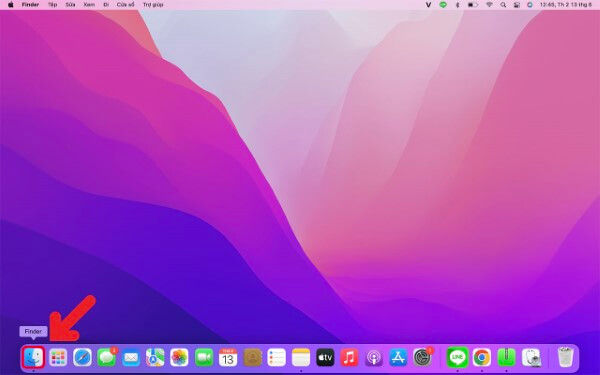The width and height of the screenshot is (600, 375).
Task: Open the green app beside Chrome
Action: (x=506, y=358)
